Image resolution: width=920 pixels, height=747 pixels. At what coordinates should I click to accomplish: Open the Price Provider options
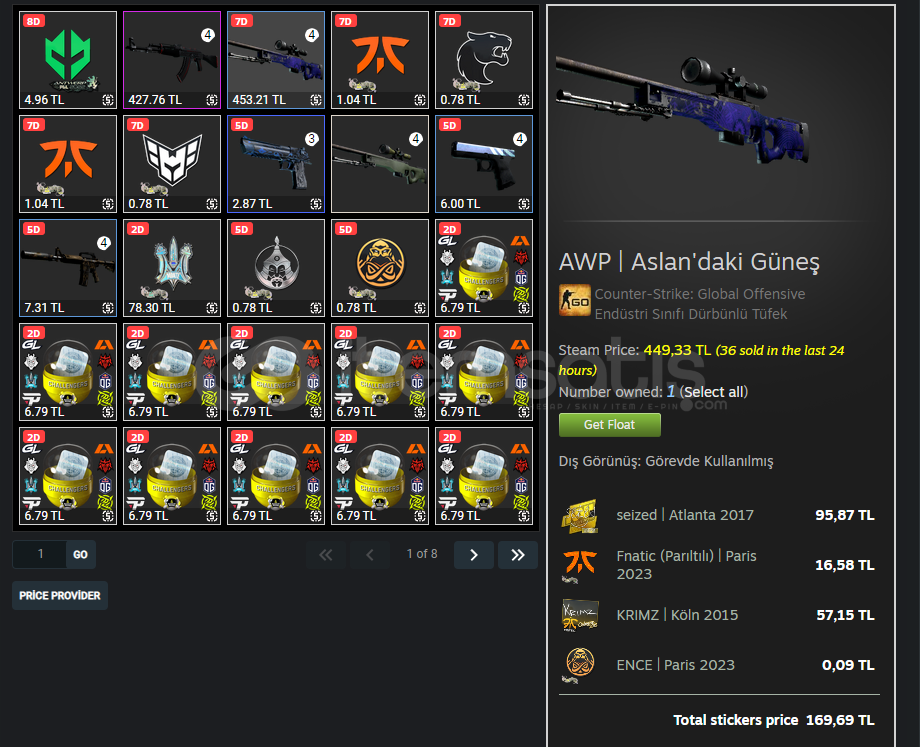[60, 596]
